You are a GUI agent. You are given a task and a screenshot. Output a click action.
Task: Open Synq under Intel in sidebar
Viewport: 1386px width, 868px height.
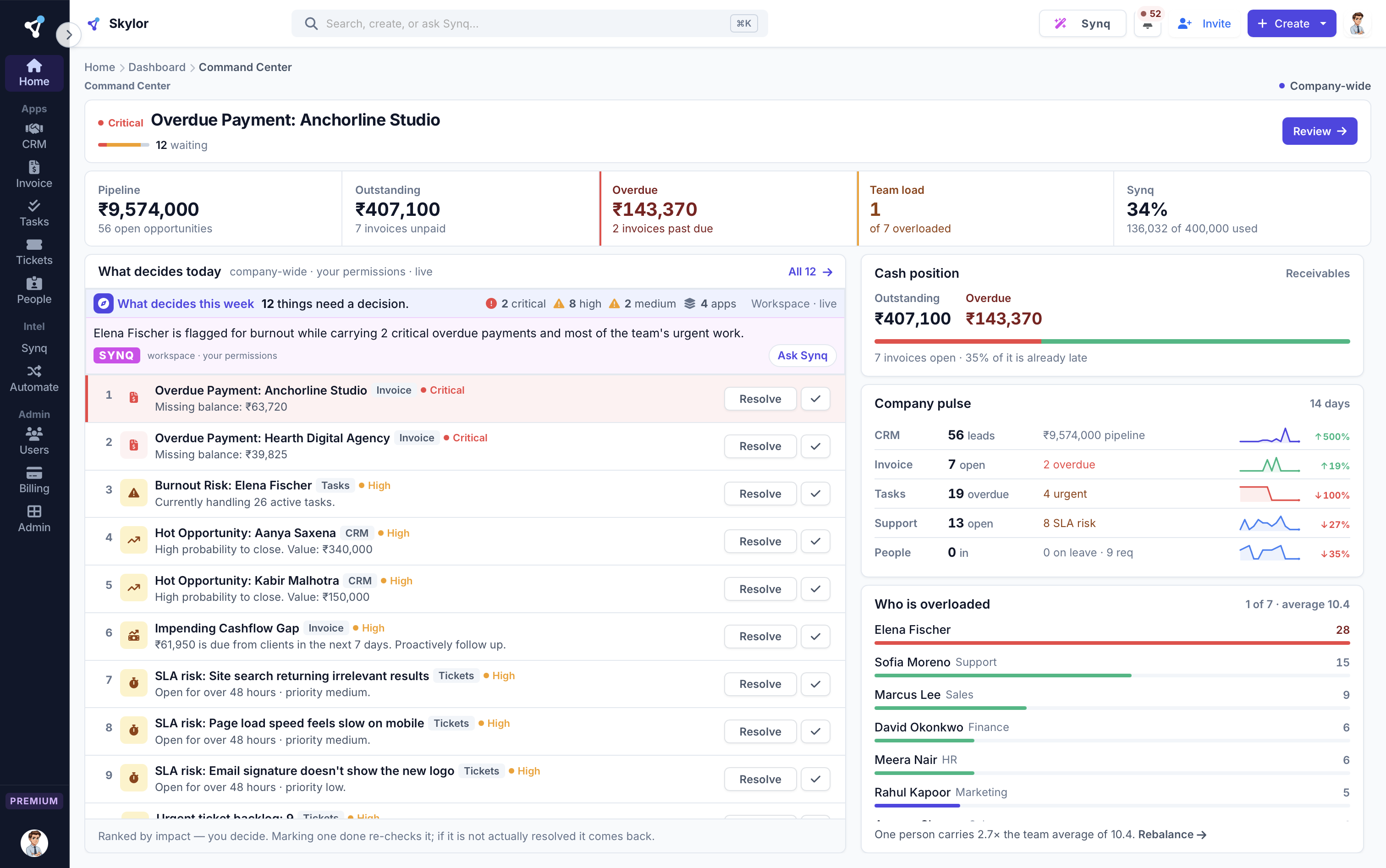[x=34, y=348]
